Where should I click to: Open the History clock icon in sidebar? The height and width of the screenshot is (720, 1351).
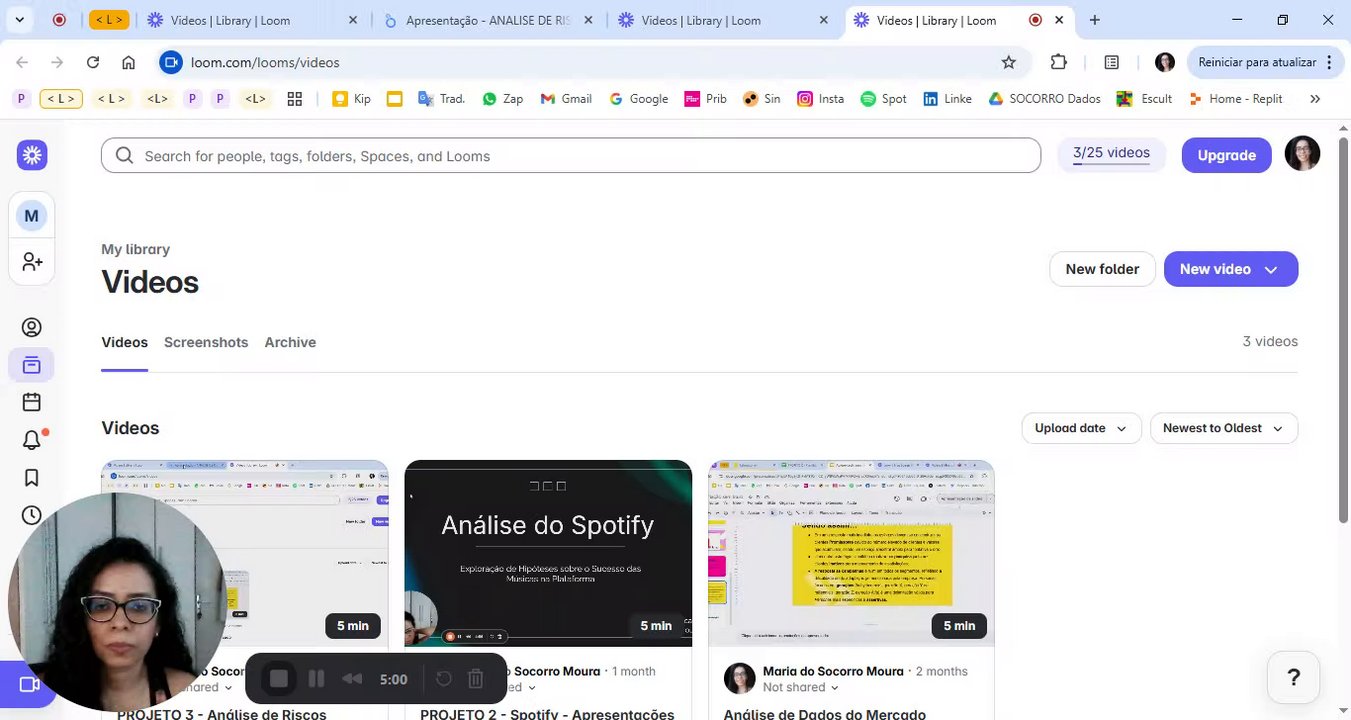32,515
